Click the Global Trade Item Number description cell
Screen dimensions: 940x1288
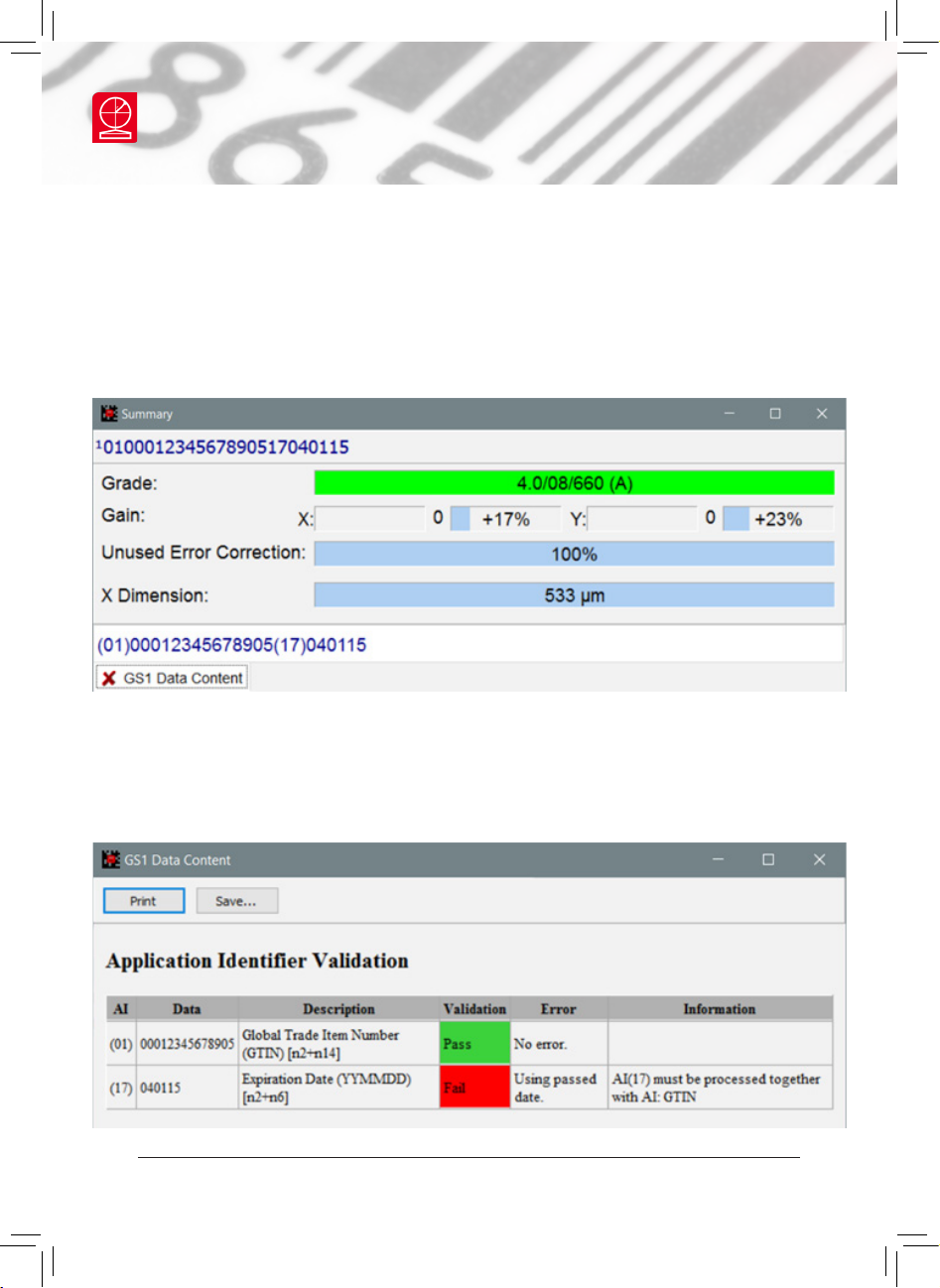(x=338, y=1044)
